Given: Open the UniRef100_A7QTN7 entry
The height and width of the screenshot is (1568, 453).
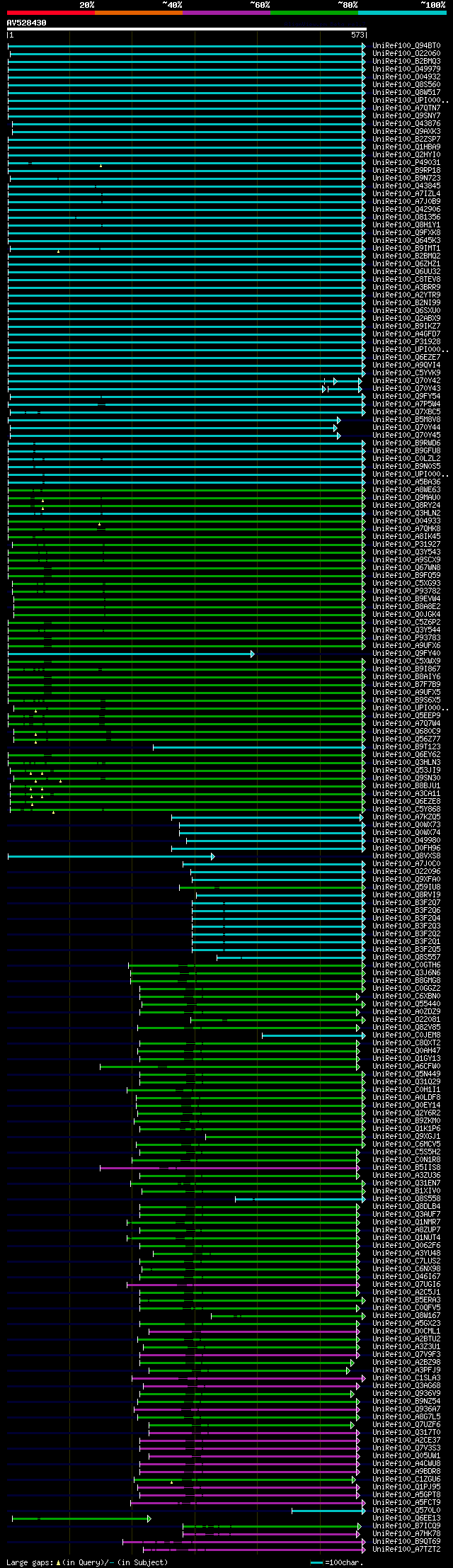Looking at the screenshot, I should 406,108.
